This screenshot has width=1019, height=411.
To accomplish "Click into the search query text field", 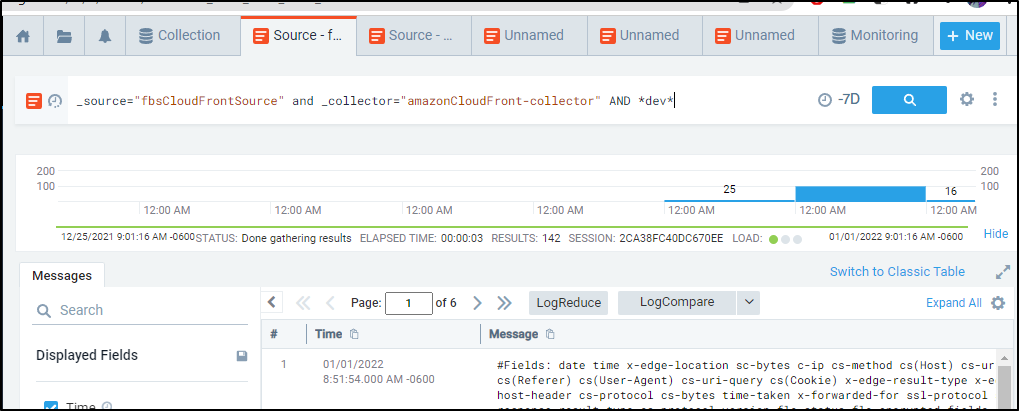I will (435, 101).
